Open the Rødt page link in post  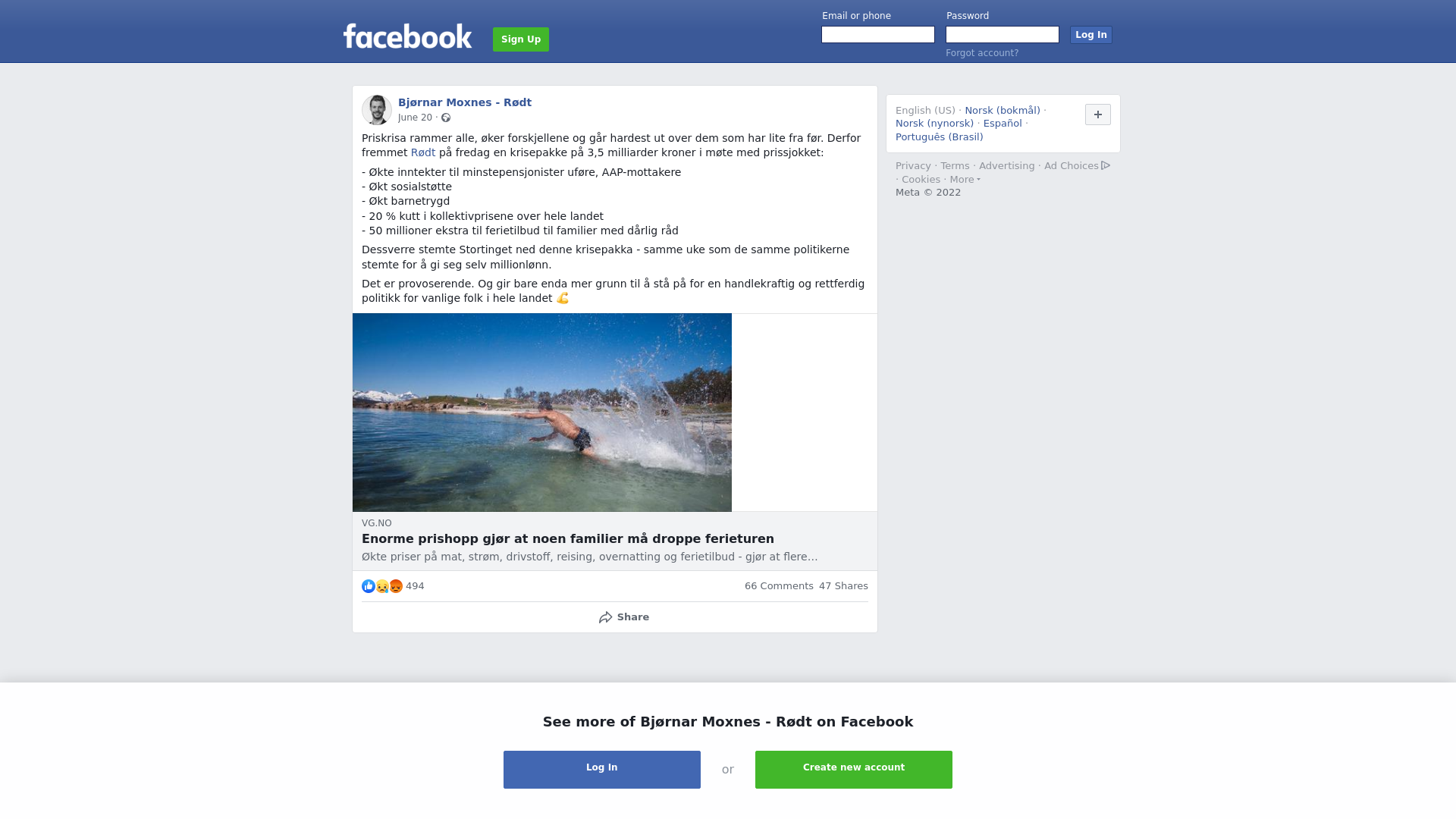point(423,152)
